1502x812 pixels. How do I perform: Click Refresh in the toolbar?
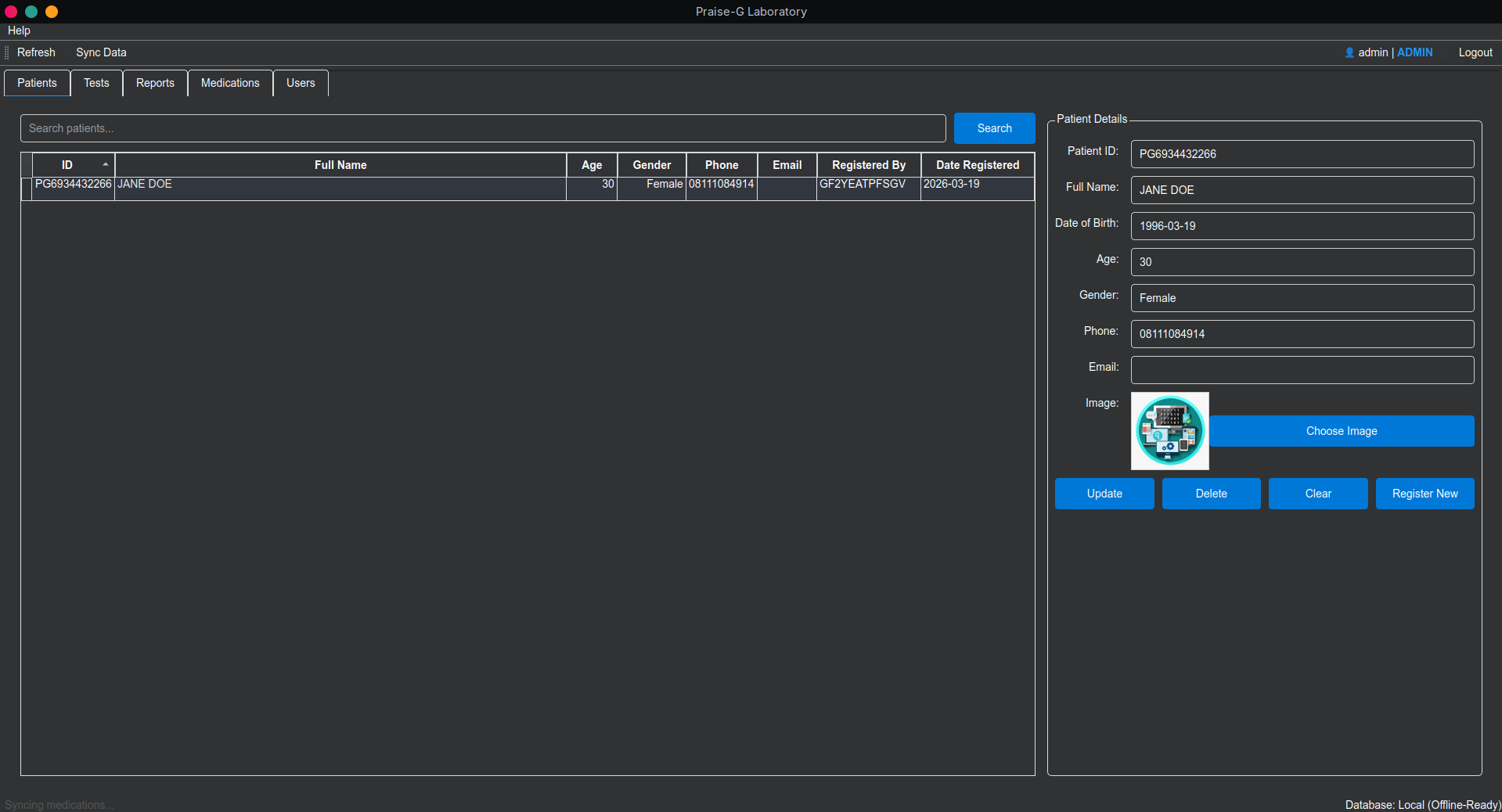[35, 52]
